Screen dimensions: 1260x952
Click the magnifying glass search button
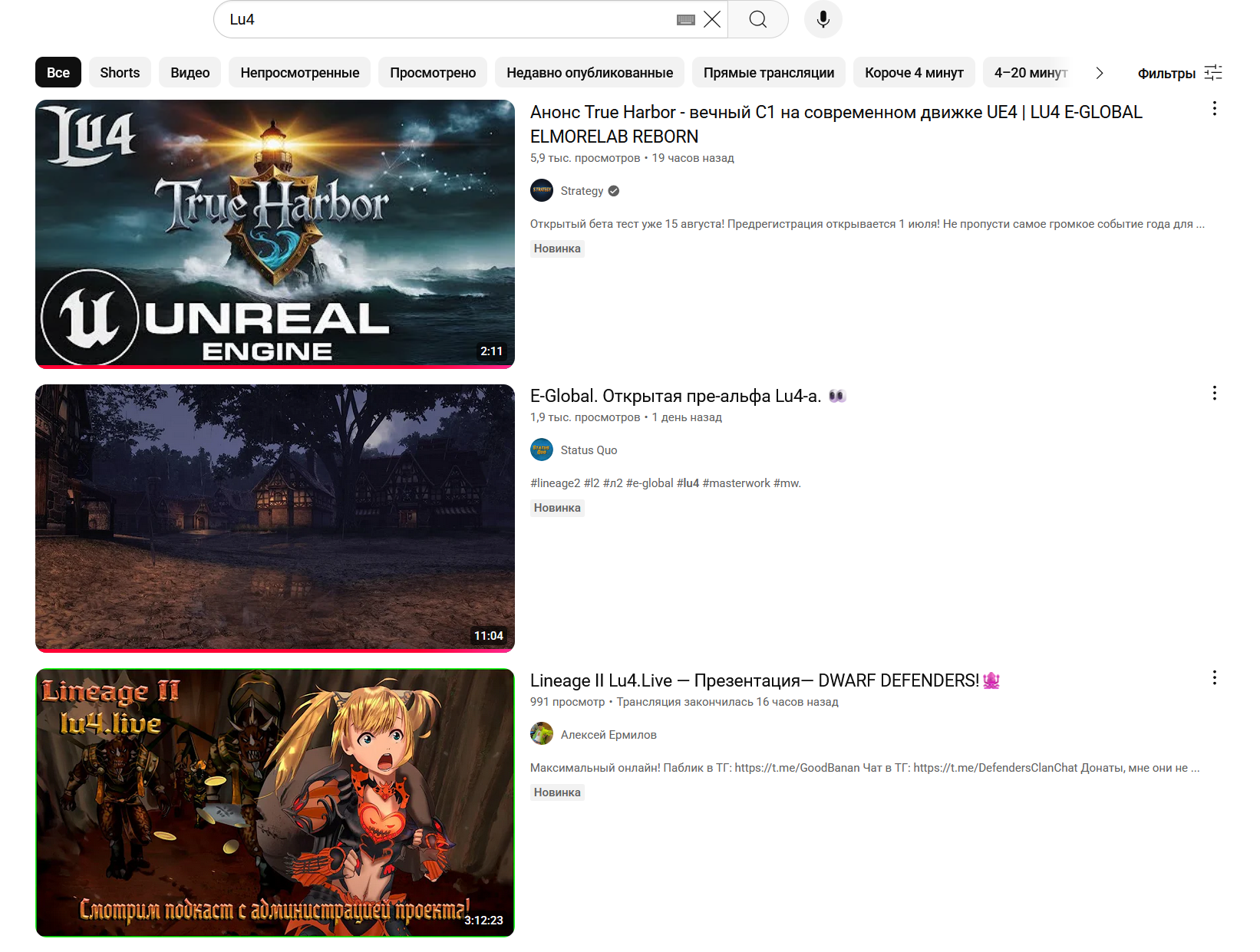(758, 19)
